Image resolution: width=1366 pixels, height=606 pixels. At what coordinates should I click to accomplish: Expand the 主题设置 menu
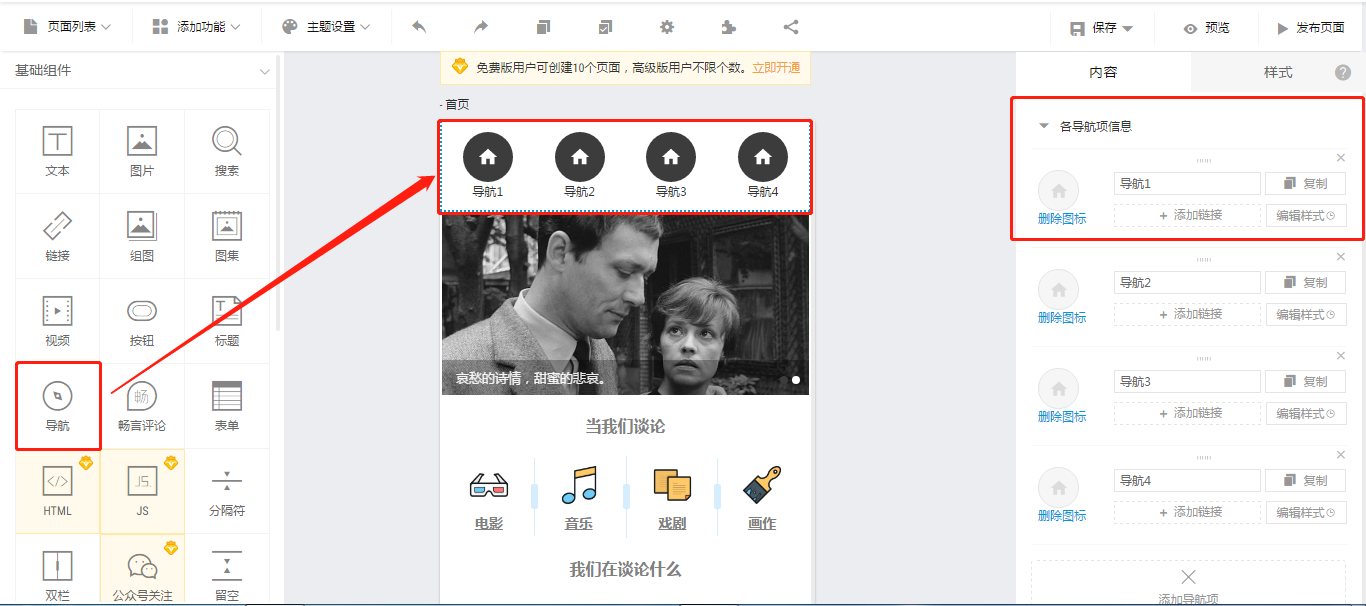326,27
